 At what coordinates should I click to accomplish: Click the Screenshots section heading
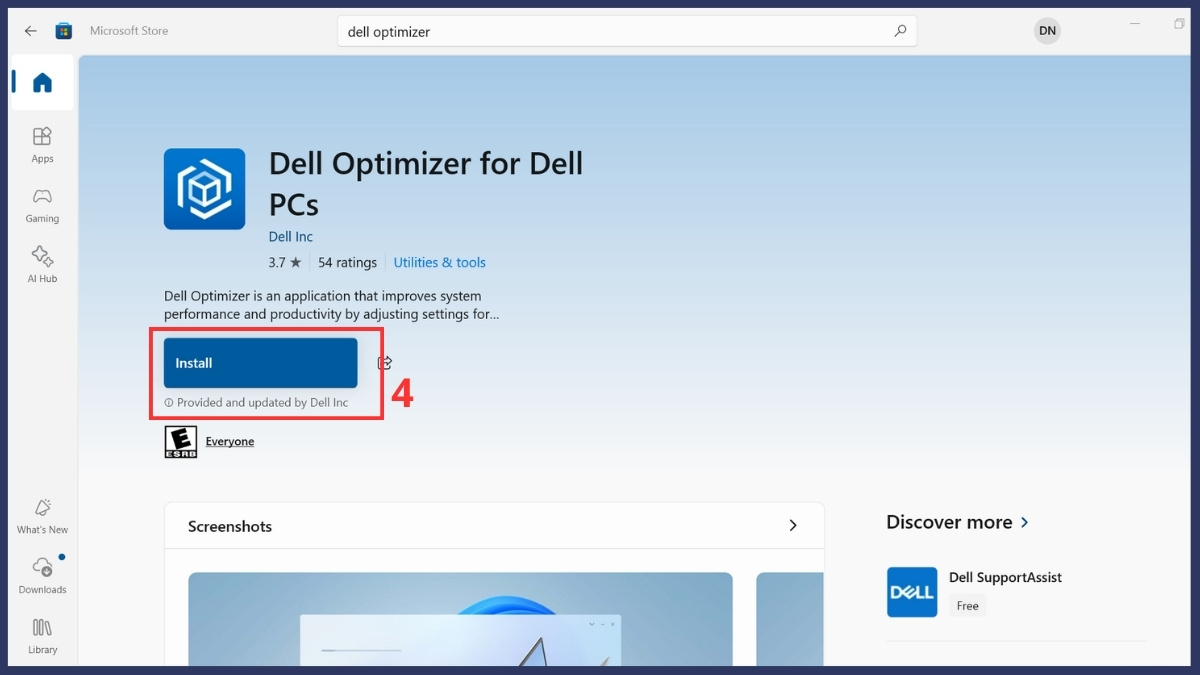(x=230, y=526)
